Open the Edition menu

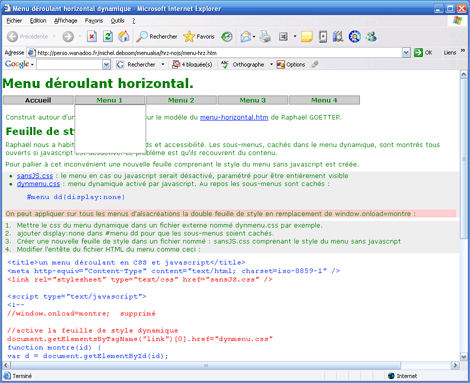click(38, 21)
